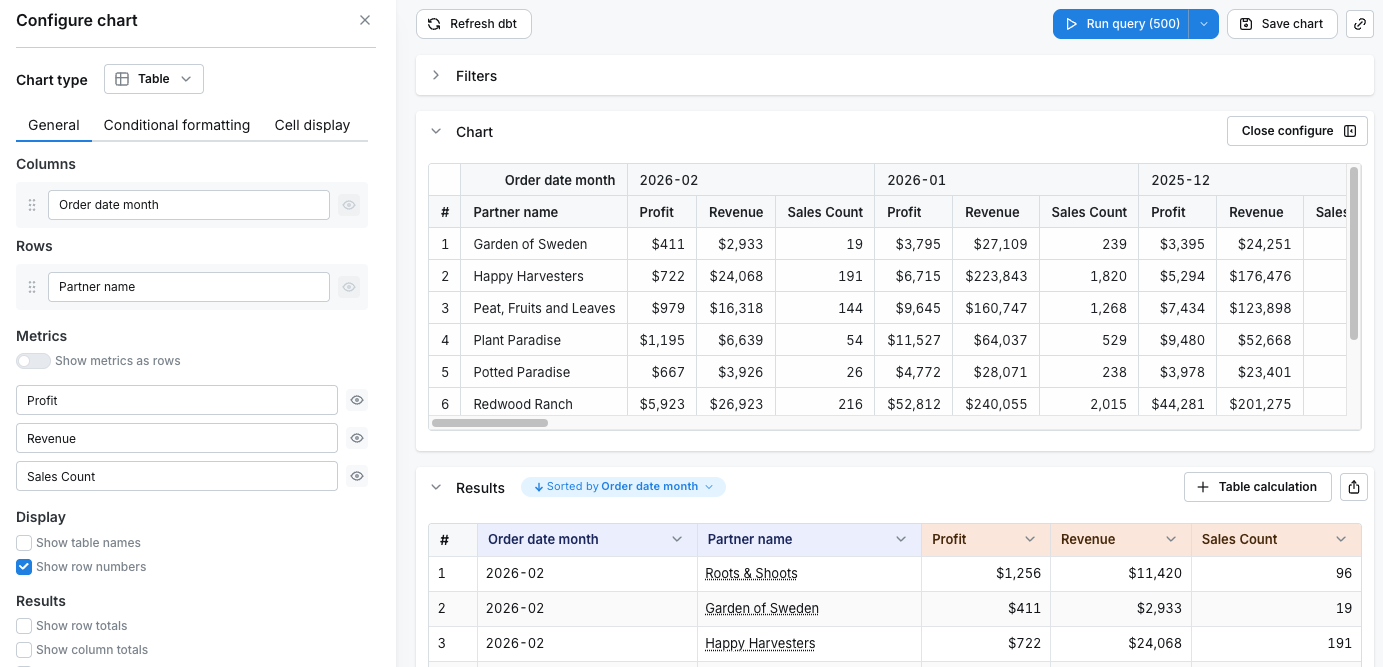
Task: Disable the Show row numbers checkbox
Action: (23, 566)
